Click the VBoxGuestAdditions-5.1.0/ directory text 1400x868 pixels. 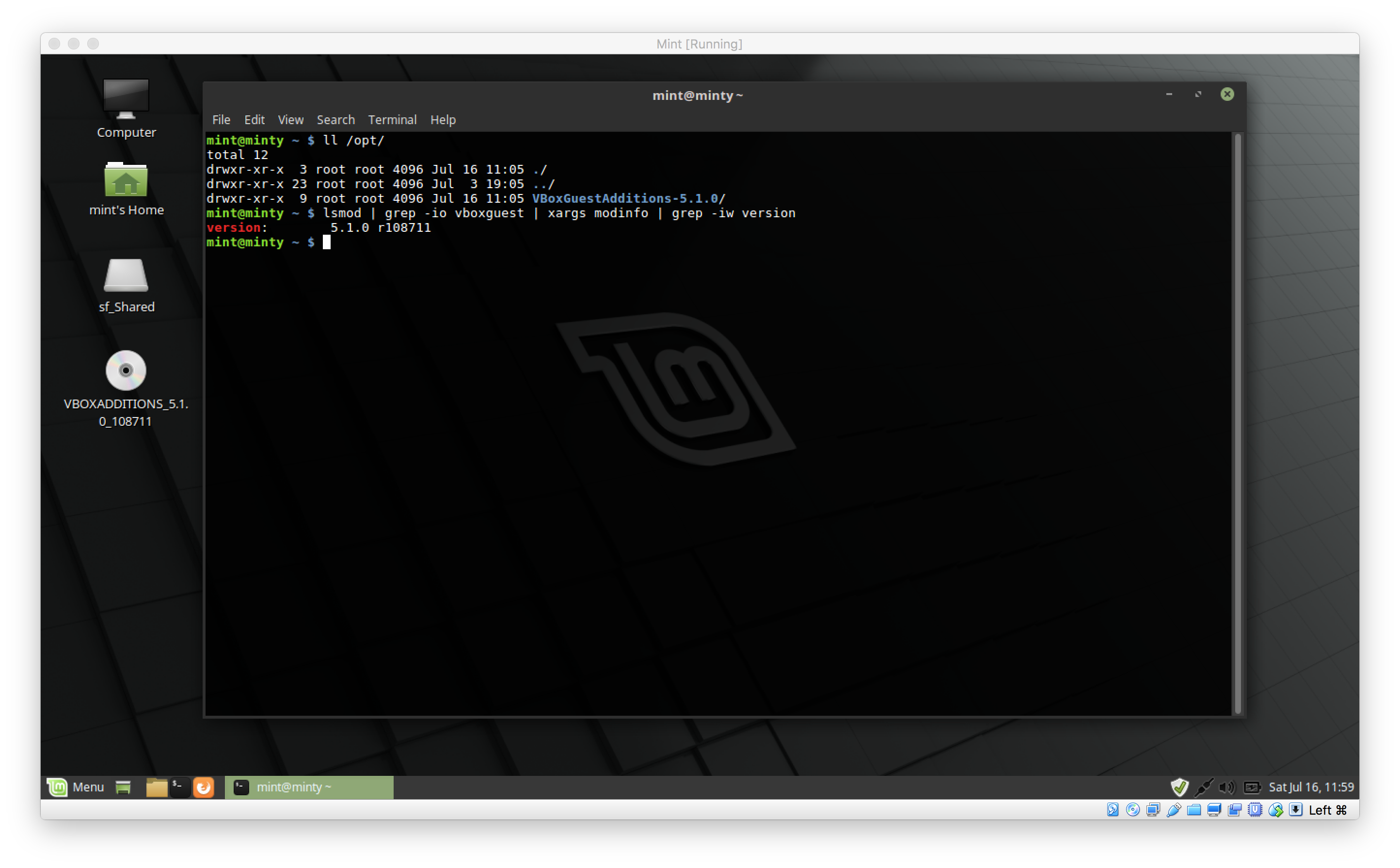pyautogui.click(x=629, y=199)
